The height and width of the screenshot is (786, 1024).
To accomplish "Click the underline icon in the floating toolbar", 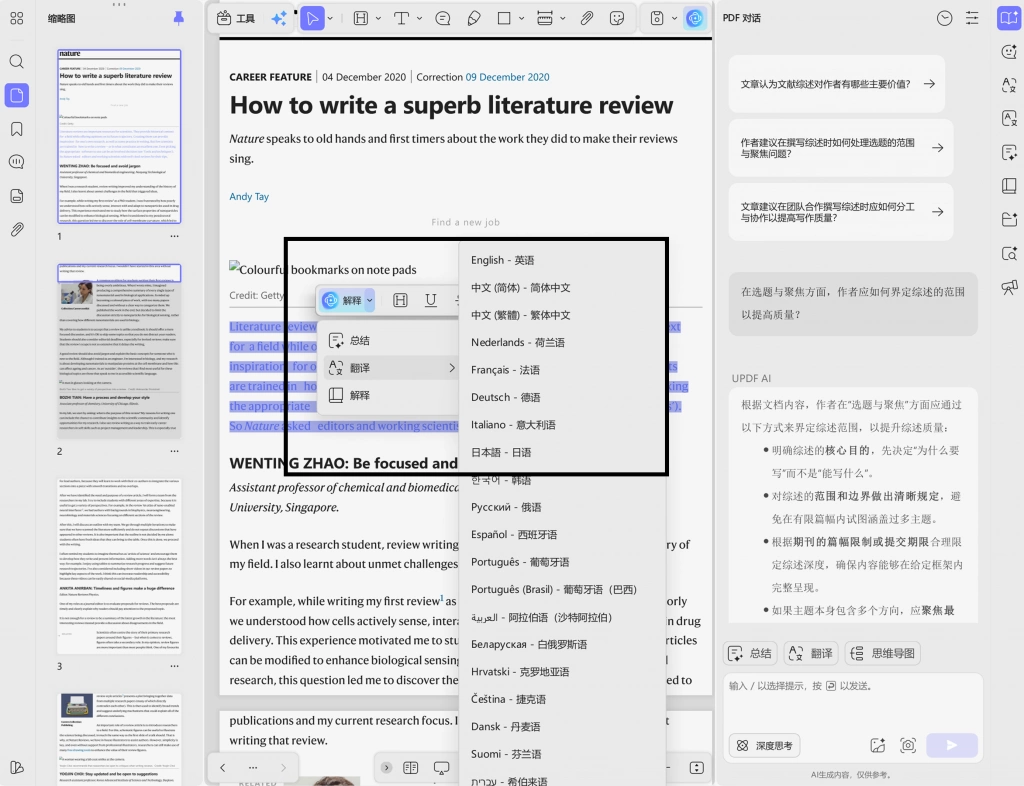I will point(430,300).
